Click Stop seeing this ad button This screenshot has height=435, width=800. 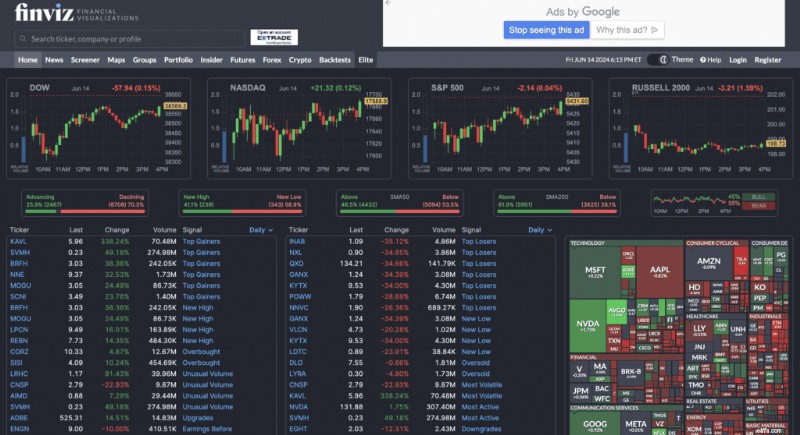pyautogui.click(x=546, y=30)
